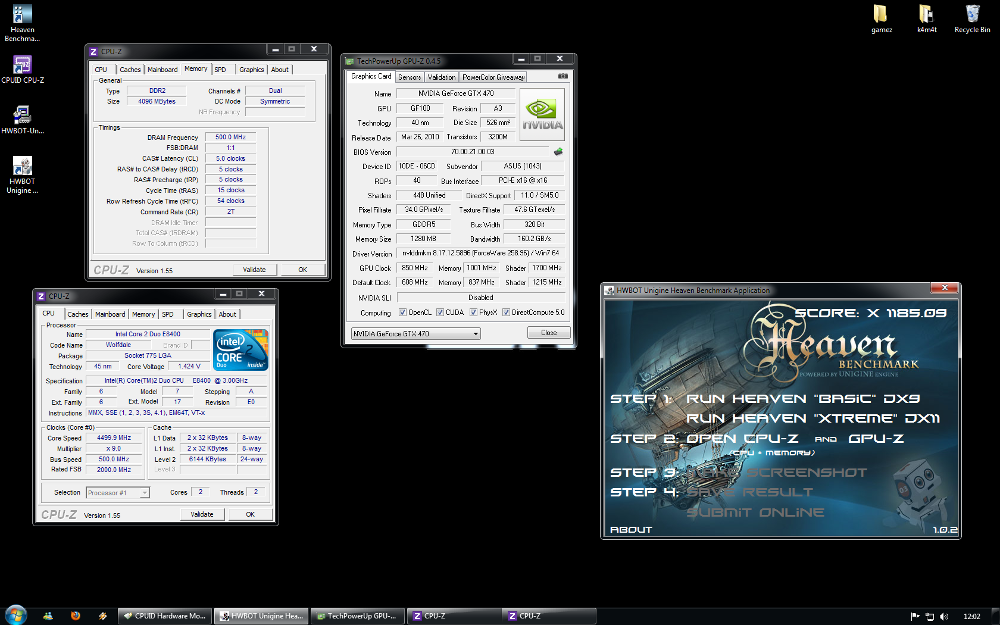
Task: Open the GPU-Z title bar system icon
Action: (x=349, y=61)
